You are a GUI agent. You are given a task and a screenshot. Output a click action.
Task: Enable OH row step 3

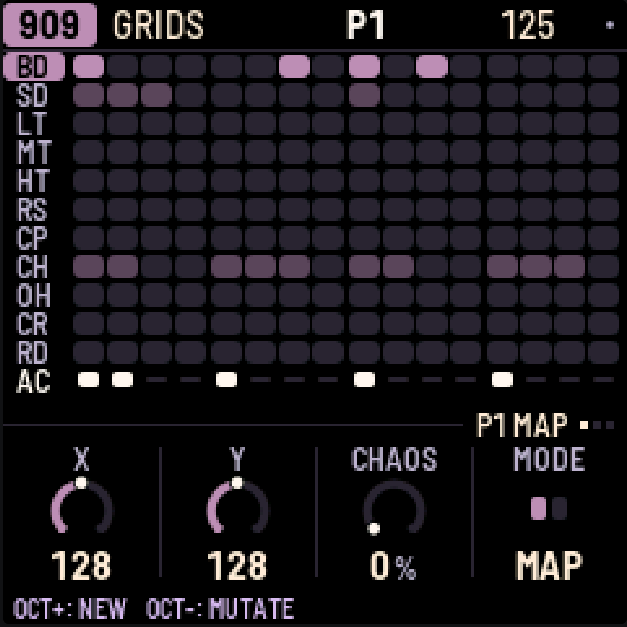click(156, 295)
